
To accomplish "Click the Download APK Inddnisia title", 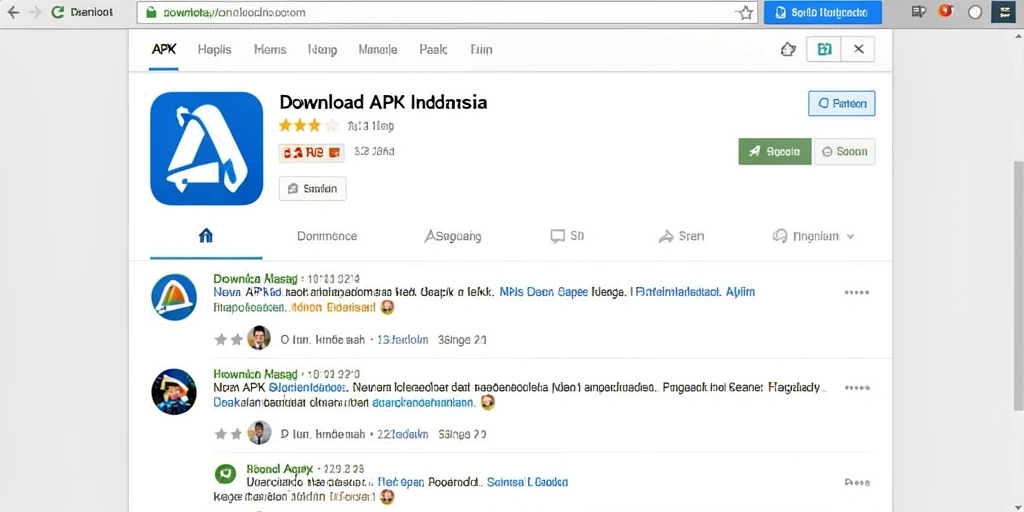I will point(383,103).
